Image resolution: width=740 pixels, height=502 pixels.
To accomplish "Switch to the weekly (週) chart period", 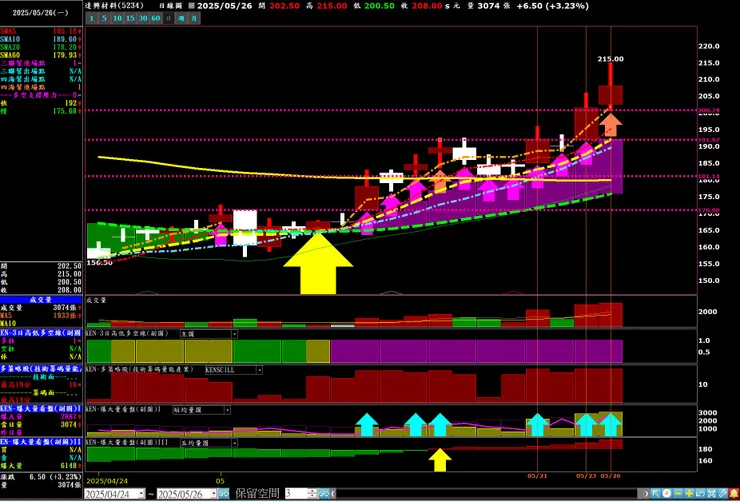I will point(181,18).
